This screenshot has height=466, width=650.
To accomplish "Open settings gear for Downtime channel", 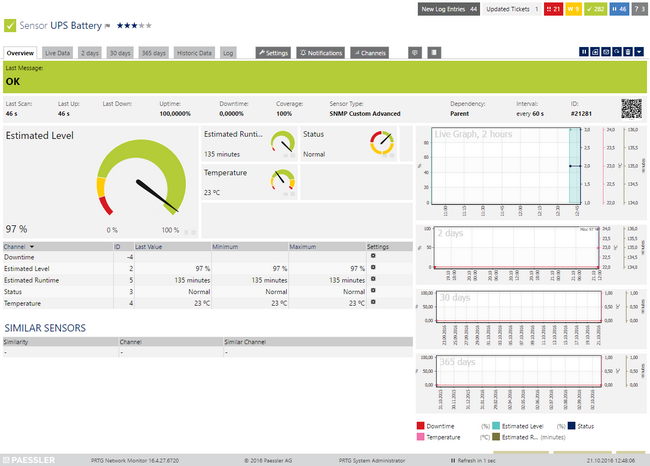I will 373,256.
